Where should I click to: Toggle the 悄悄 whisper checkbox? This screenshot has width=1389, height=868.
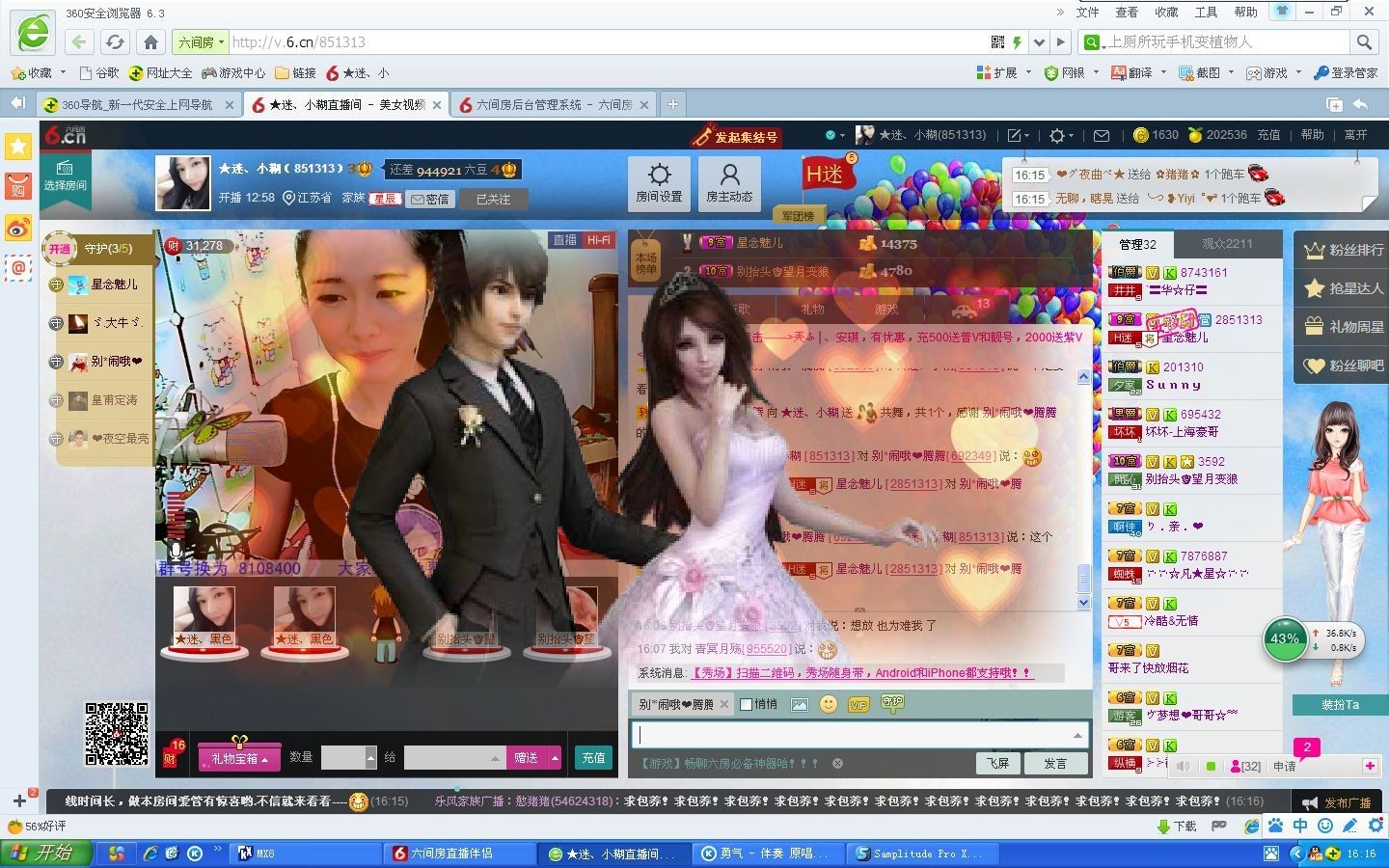pos(746,704)
